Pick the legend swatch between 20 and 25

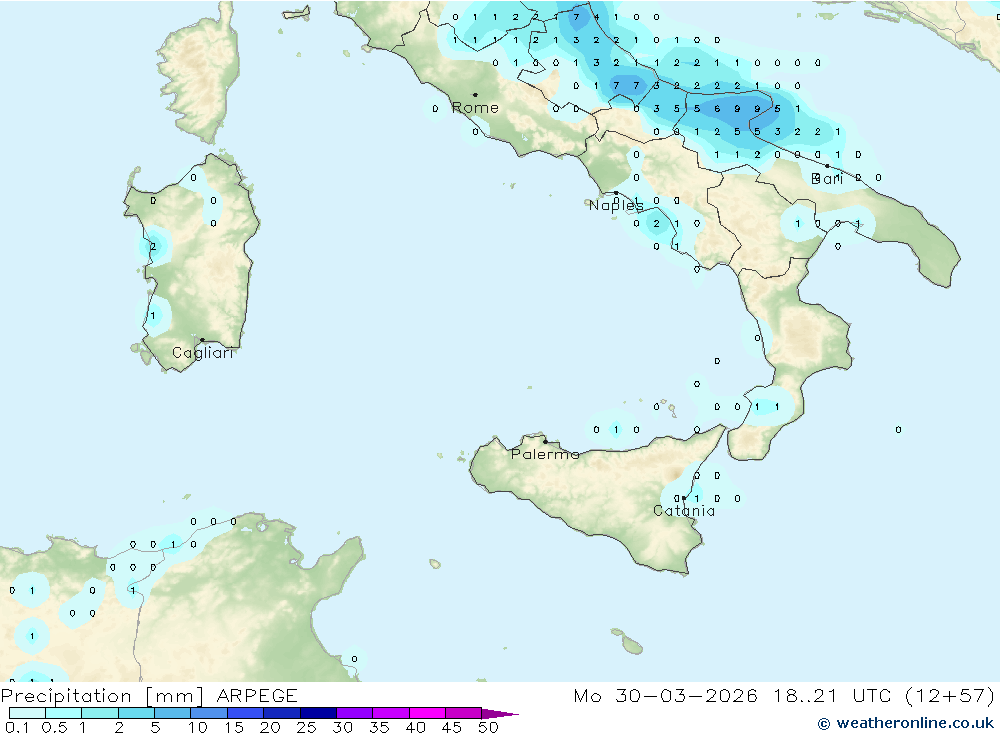(282, 713)
